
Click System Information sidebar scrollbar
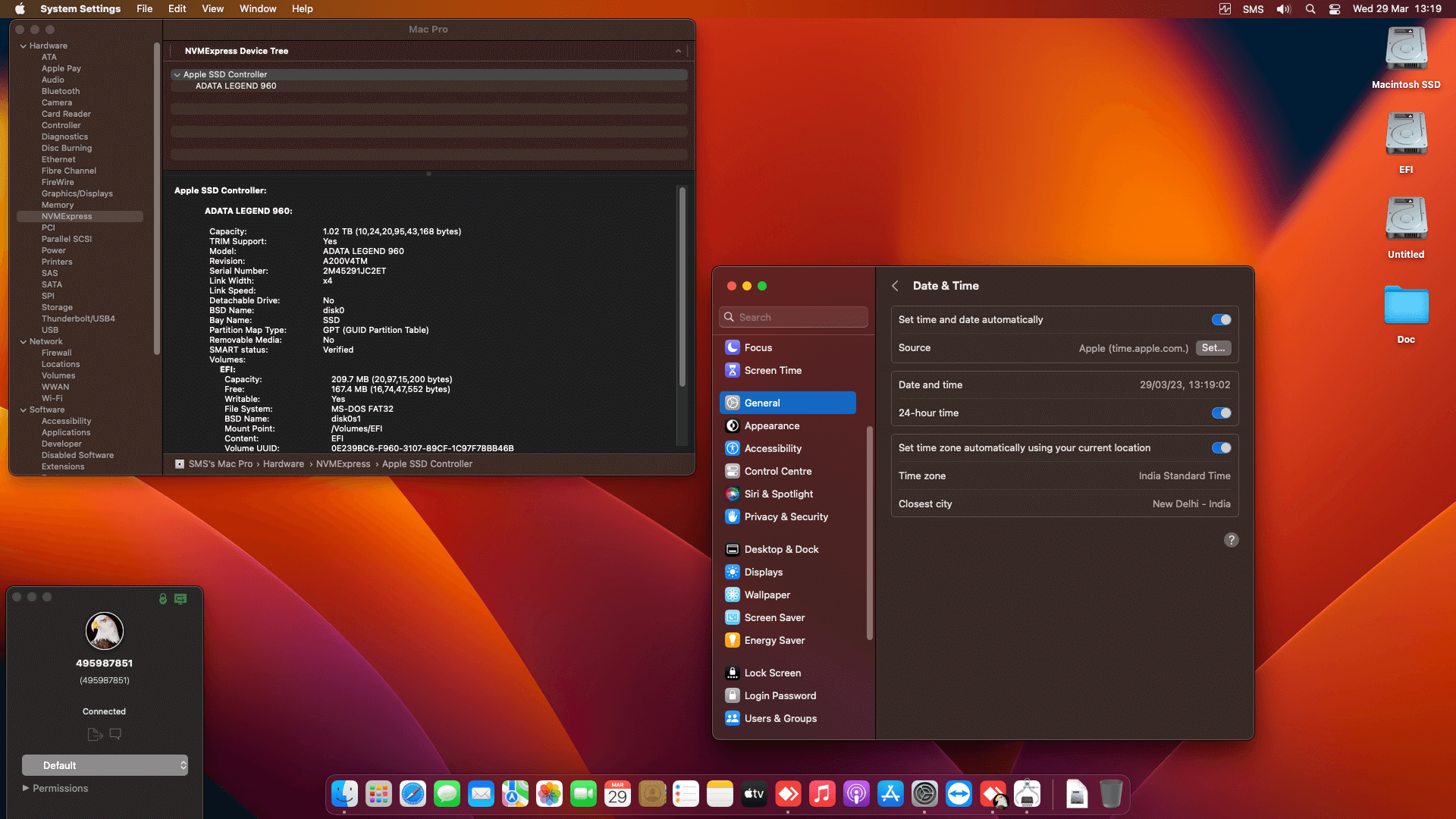point(157,199)
